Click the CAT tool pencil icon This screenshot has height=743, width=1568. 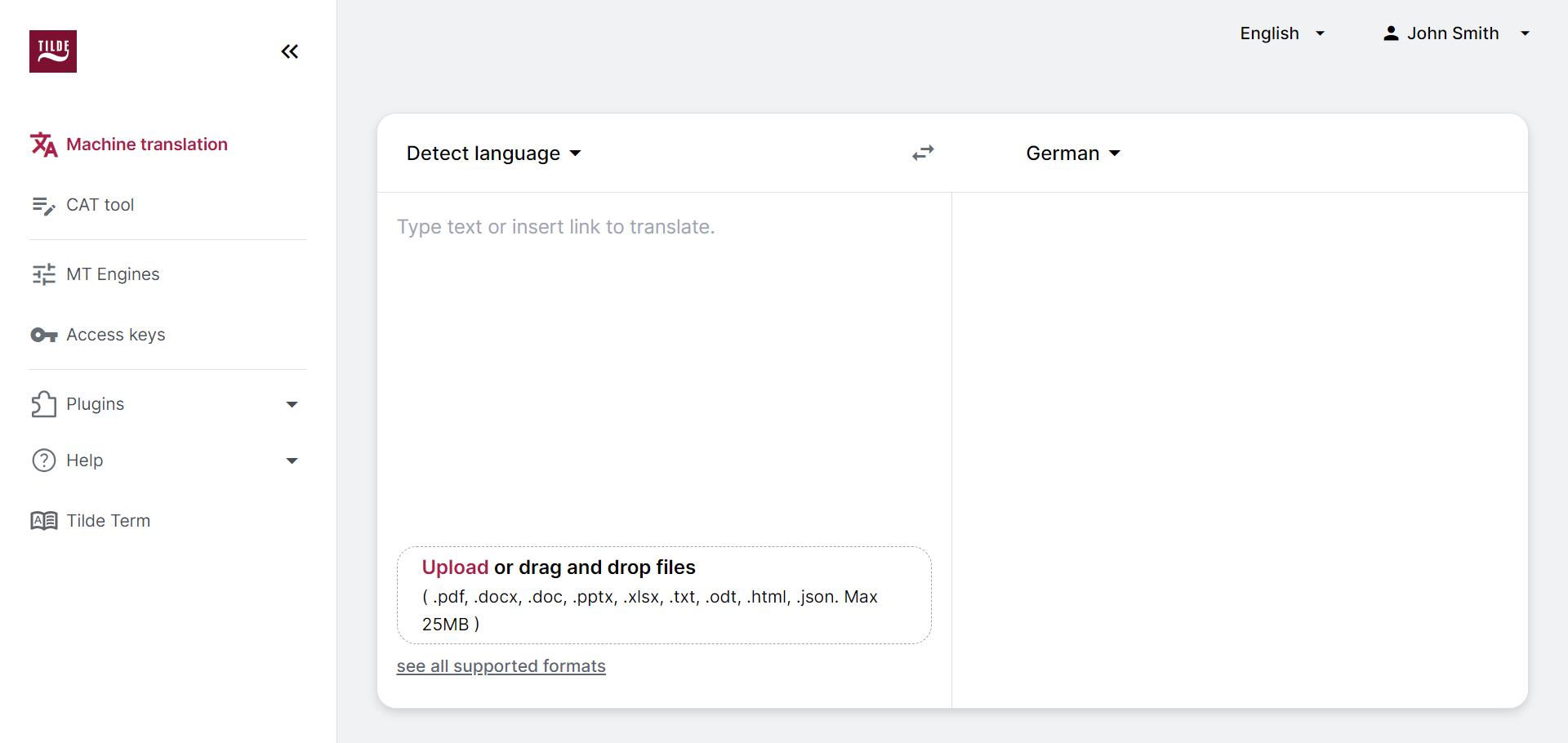coord(44,205)
